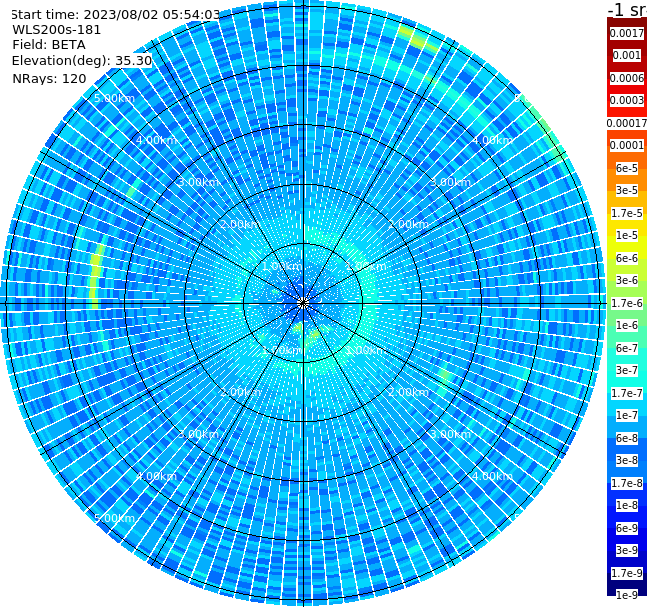Click the 5.00km range label in lower-left quadrant

point(115,518)
